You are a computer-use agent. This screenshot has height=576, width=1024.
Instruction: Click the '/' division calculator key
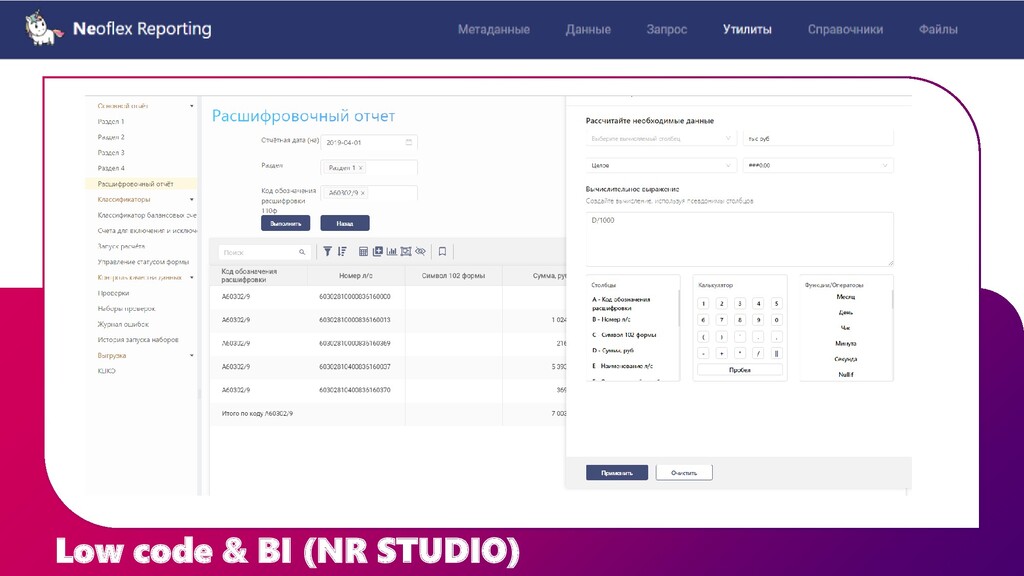[x=758, y=353]
